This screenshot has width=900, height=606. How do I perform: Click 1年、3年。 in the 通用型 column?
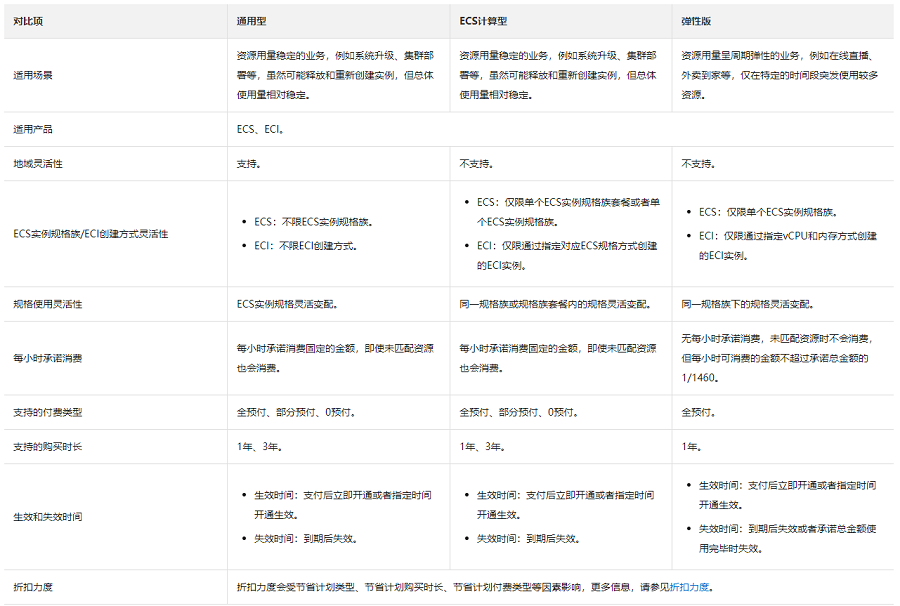[x=259, y=446]
